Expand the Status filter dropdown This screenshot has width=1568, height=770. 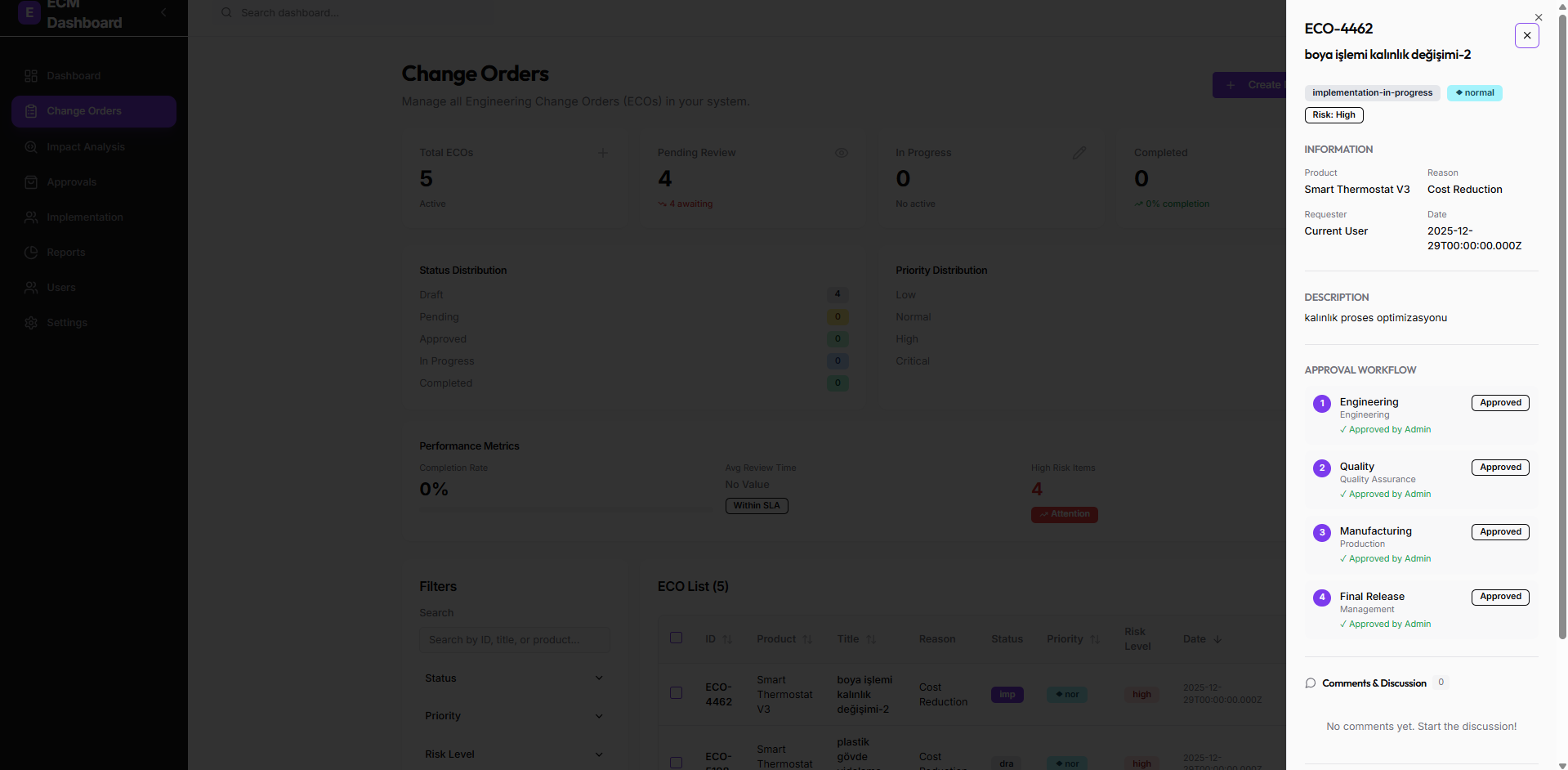click(x=514, y=678)
